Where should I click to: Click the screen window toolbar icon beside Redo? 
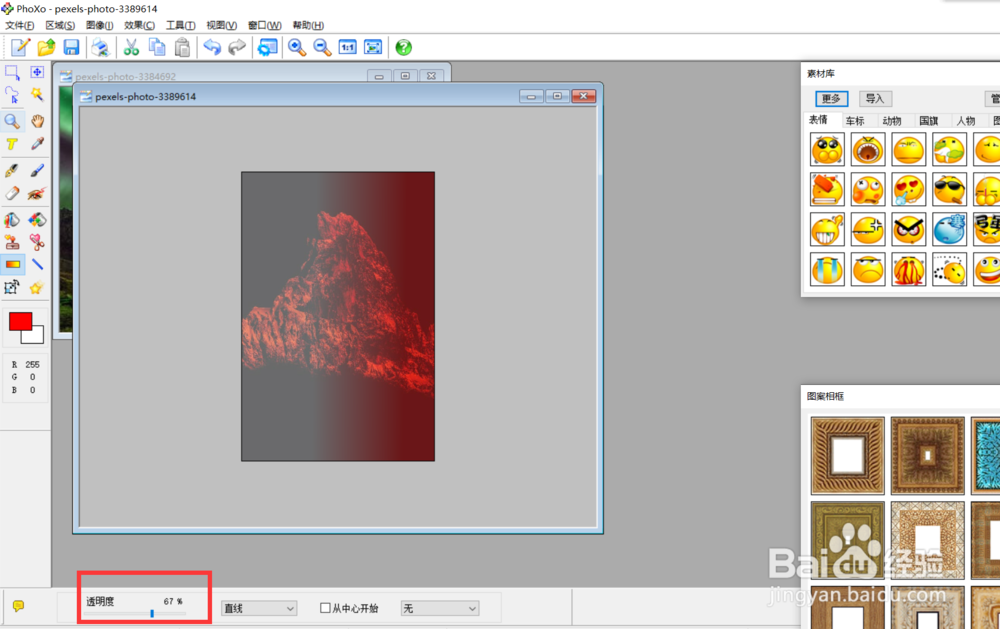click(x=267, y=47)
